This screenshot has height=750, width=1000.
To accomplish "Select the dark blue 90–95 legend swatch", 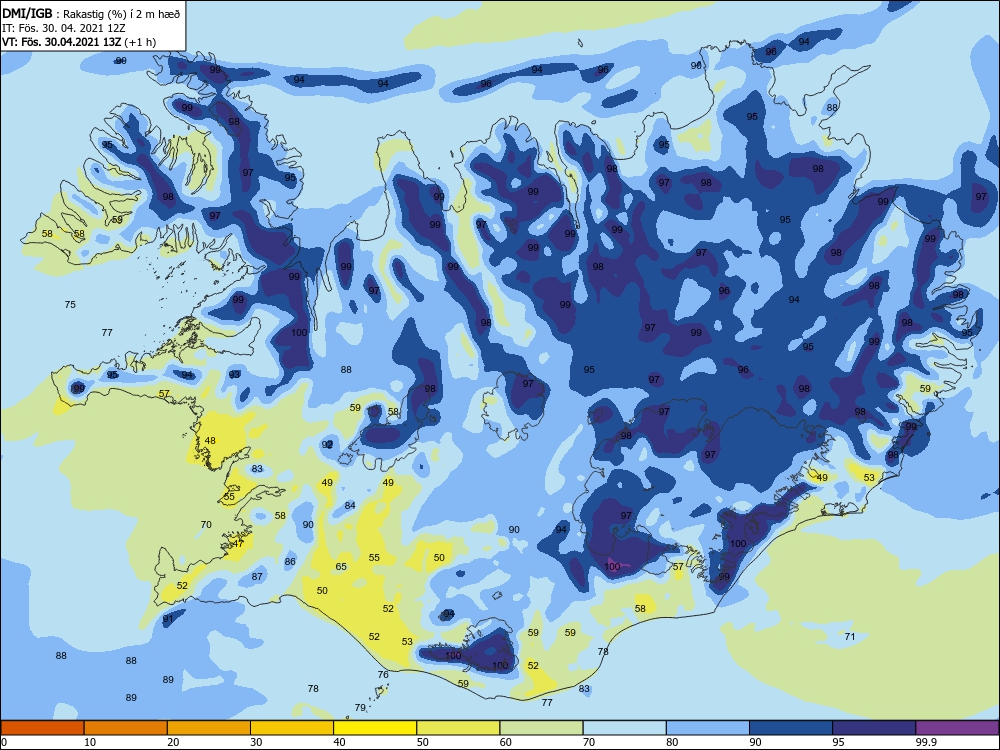I will coord(791,728).
